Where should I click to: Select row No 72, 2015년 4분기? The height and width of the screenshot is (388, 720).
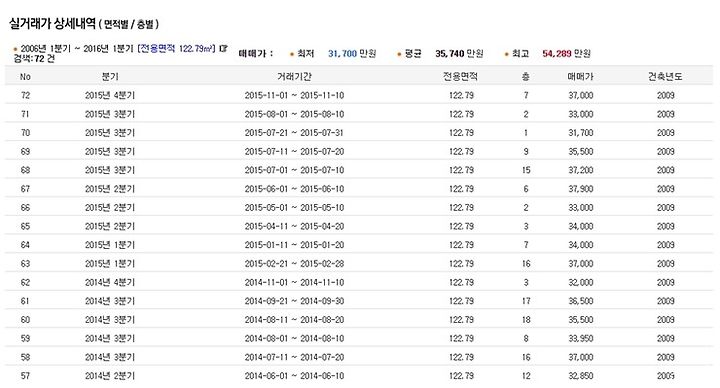pyautogui.click(x=359, y=95)
